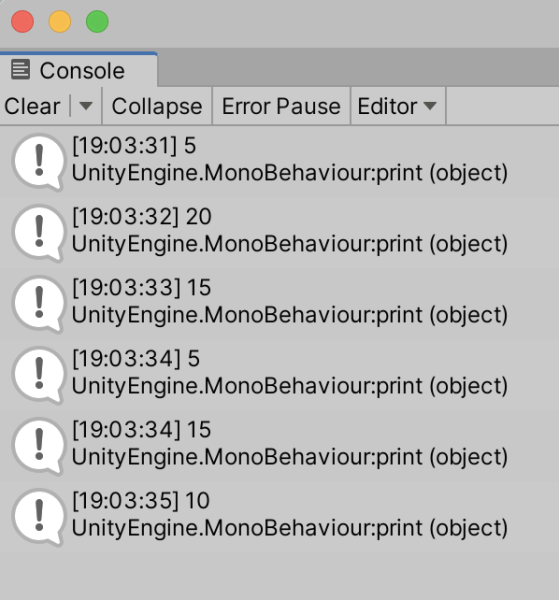Select the first log message showing 5
This screenshot has height=600, width=559.
click(x=279, y=161)
